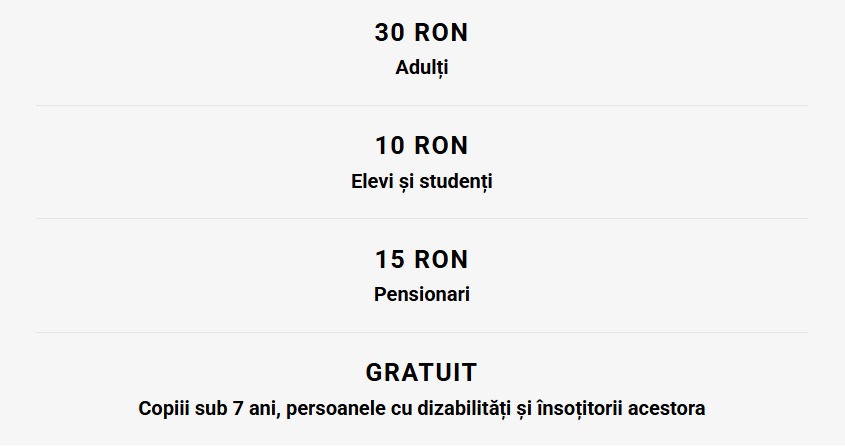Select the Pensionari ticket label
845x446 pixels.
pos(422,295)
